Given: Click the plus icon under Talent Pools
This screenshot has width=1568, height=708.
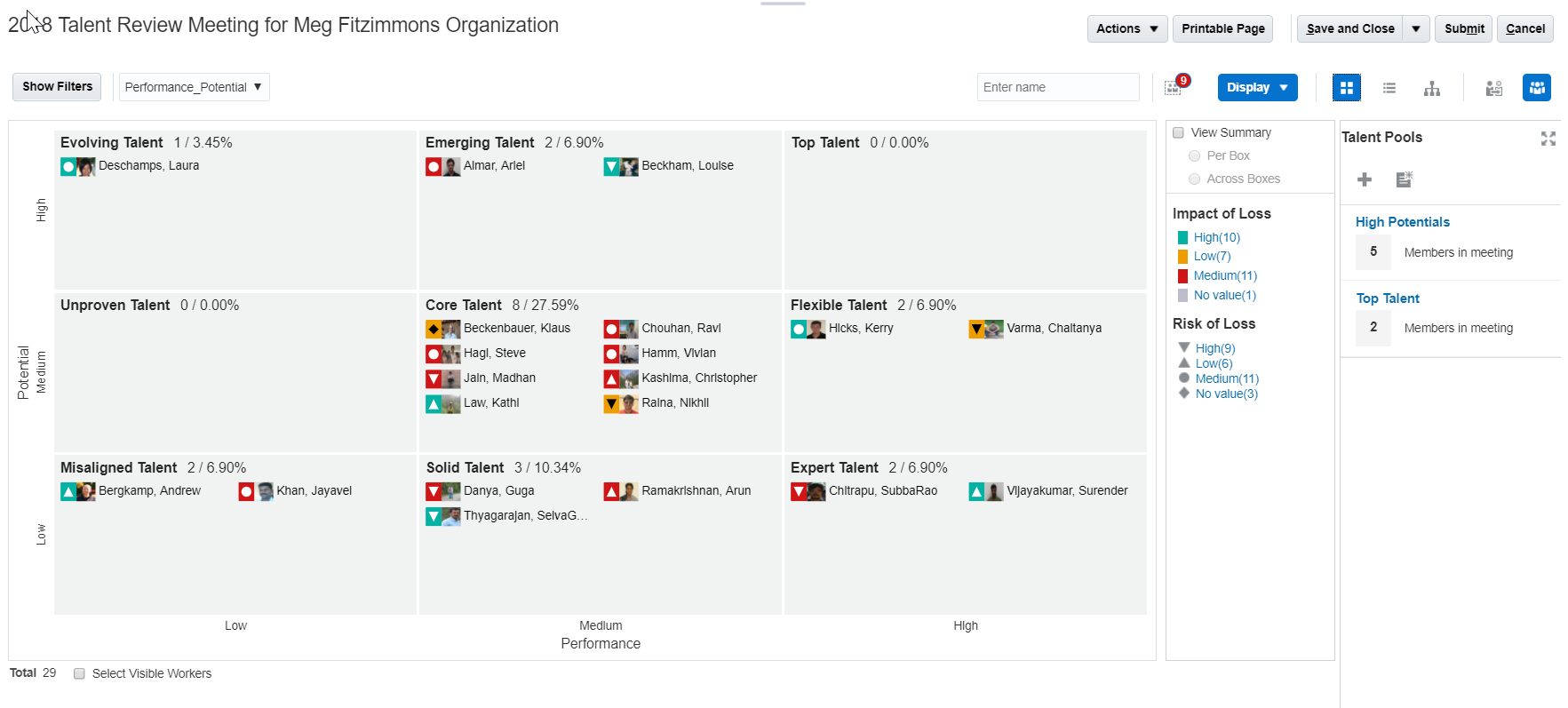Looking at the screenshot, I should [x=1365, y=179].
